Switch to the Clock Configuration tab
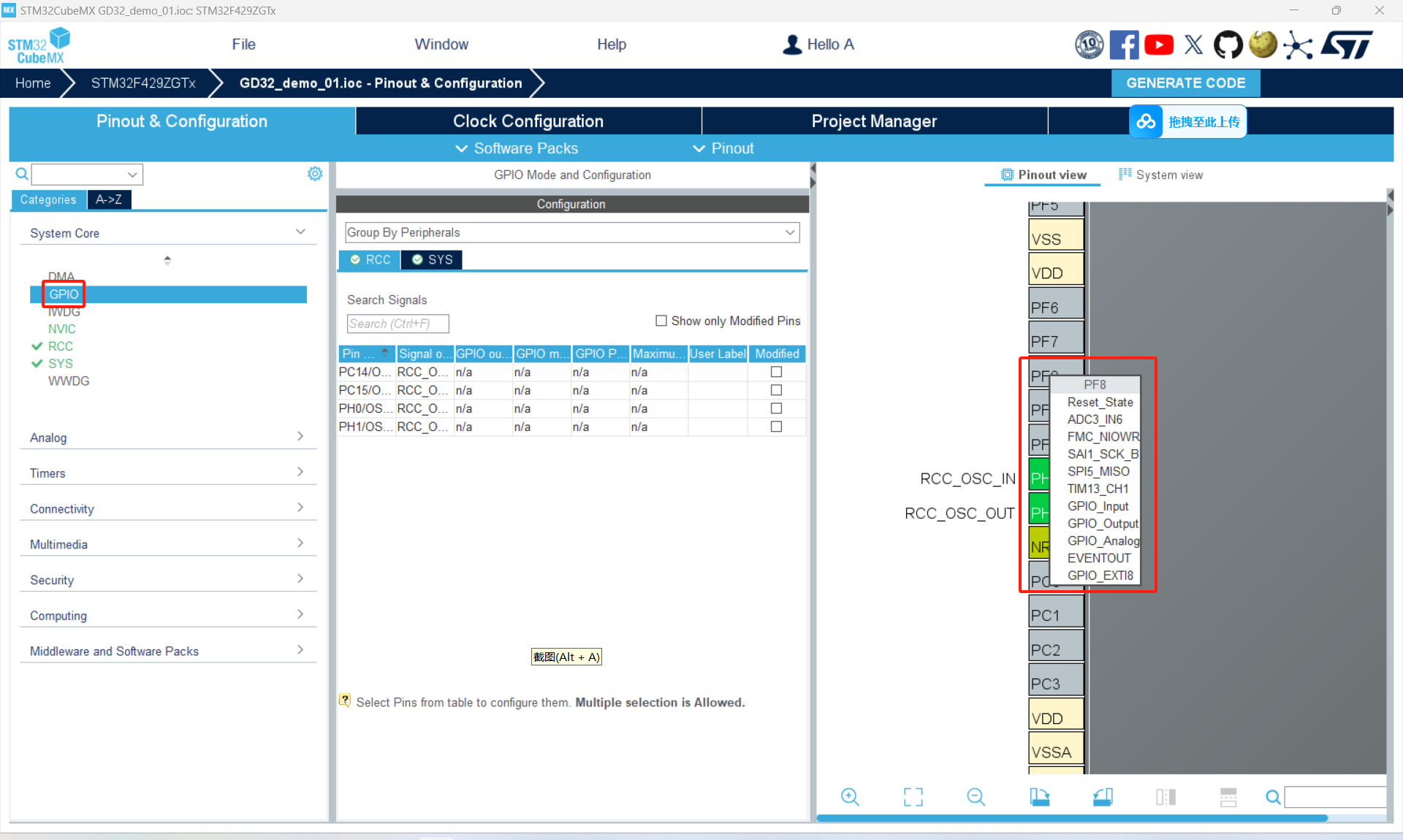 pos(528,121)
